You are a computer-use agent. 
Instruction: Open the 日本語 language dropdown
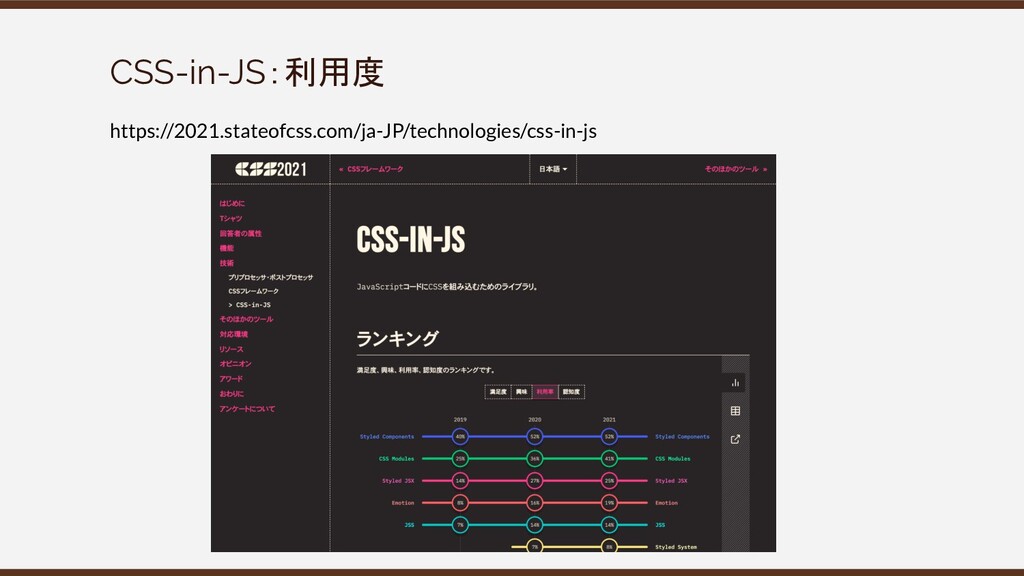click(x=552, y=169)
